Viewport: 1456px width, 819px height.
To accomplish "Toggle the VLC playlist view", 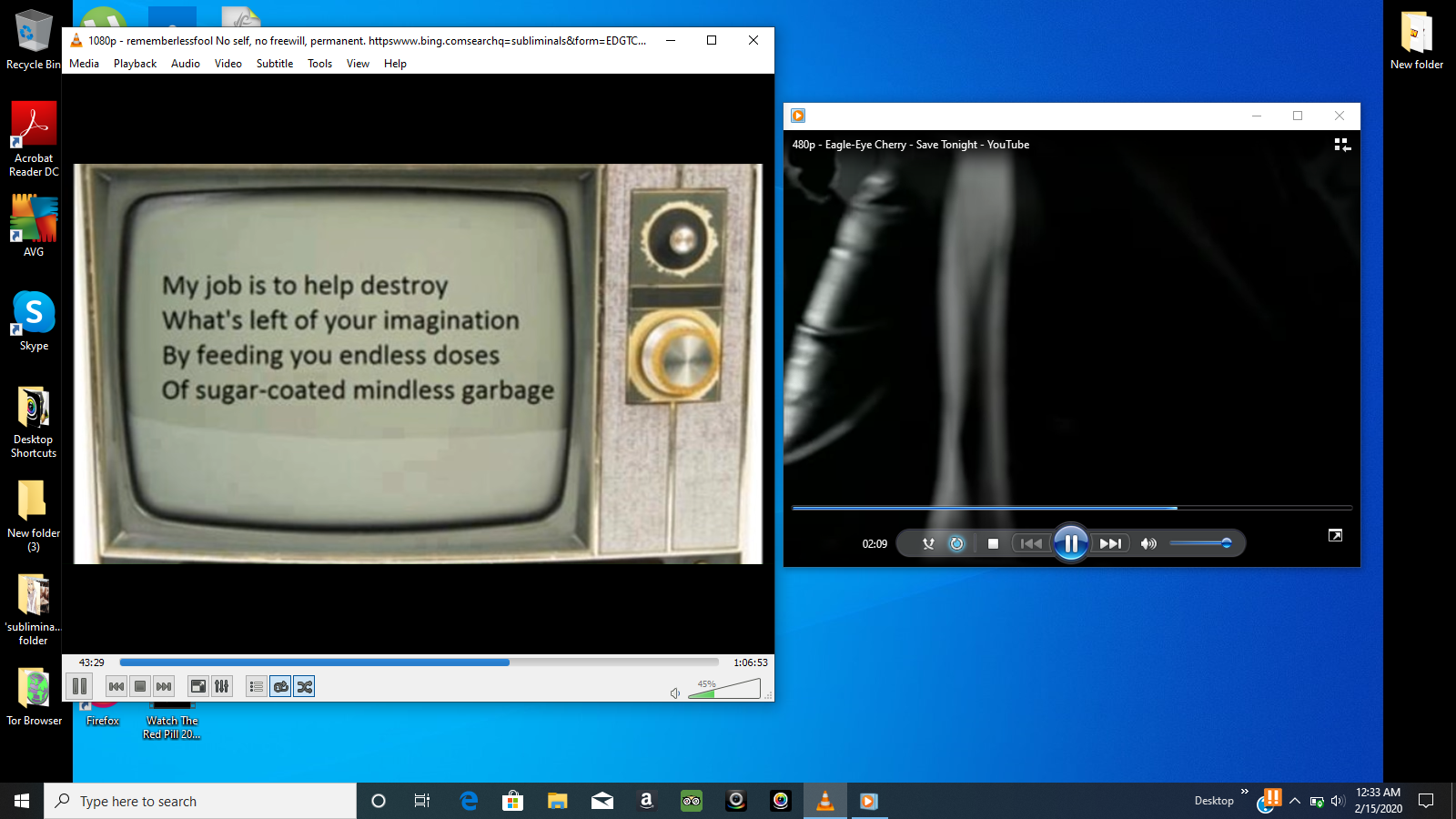I will click(257, 686).
